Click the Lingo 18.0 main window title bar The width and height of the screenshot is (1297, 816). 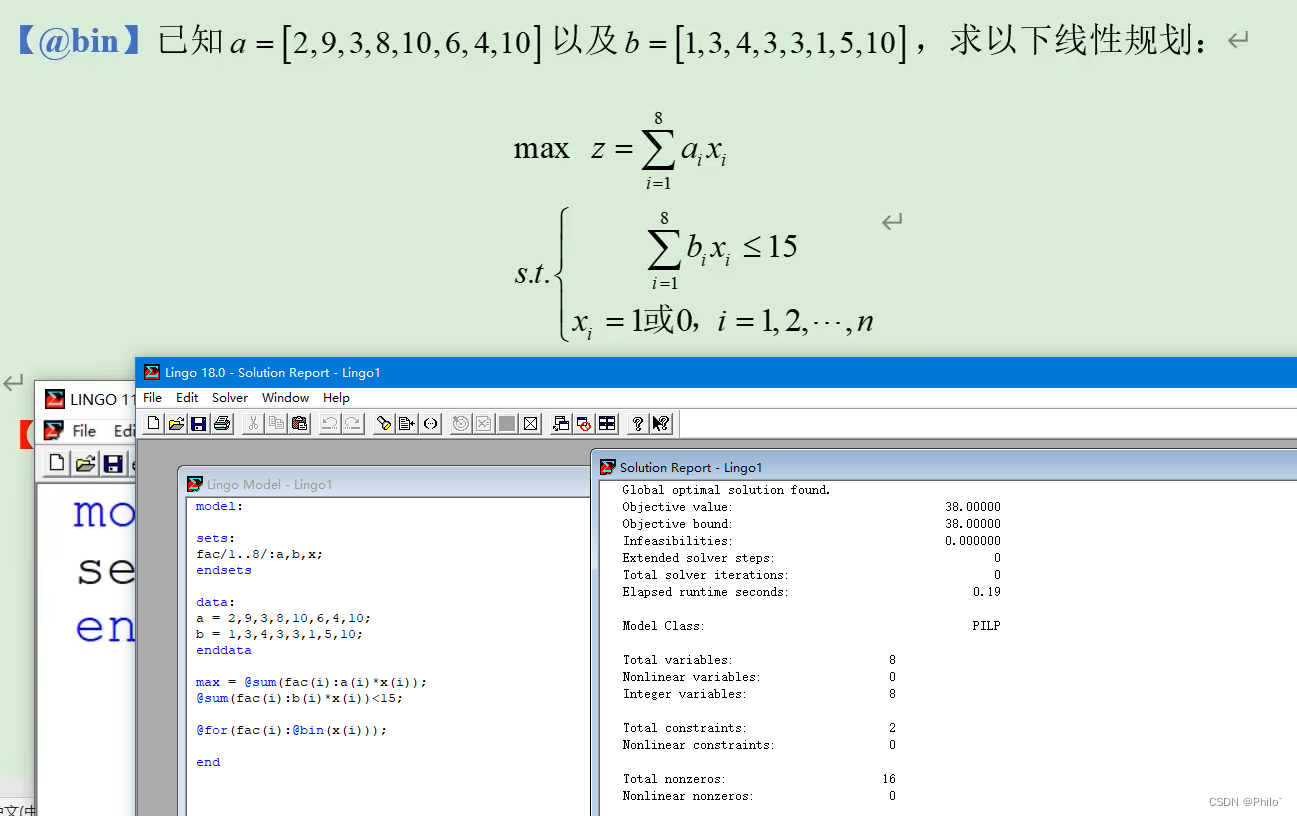[x=716, y=372]
